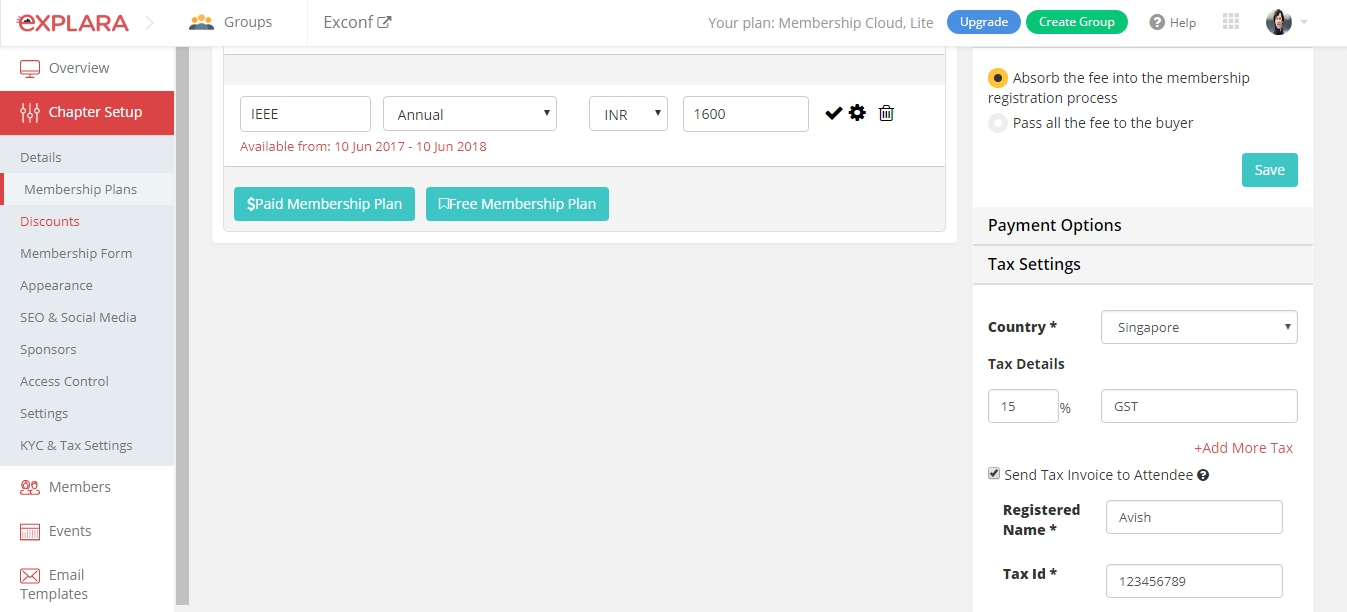Expand the profile menu arrow
1347x612 pixels.
coord(1304,22)
